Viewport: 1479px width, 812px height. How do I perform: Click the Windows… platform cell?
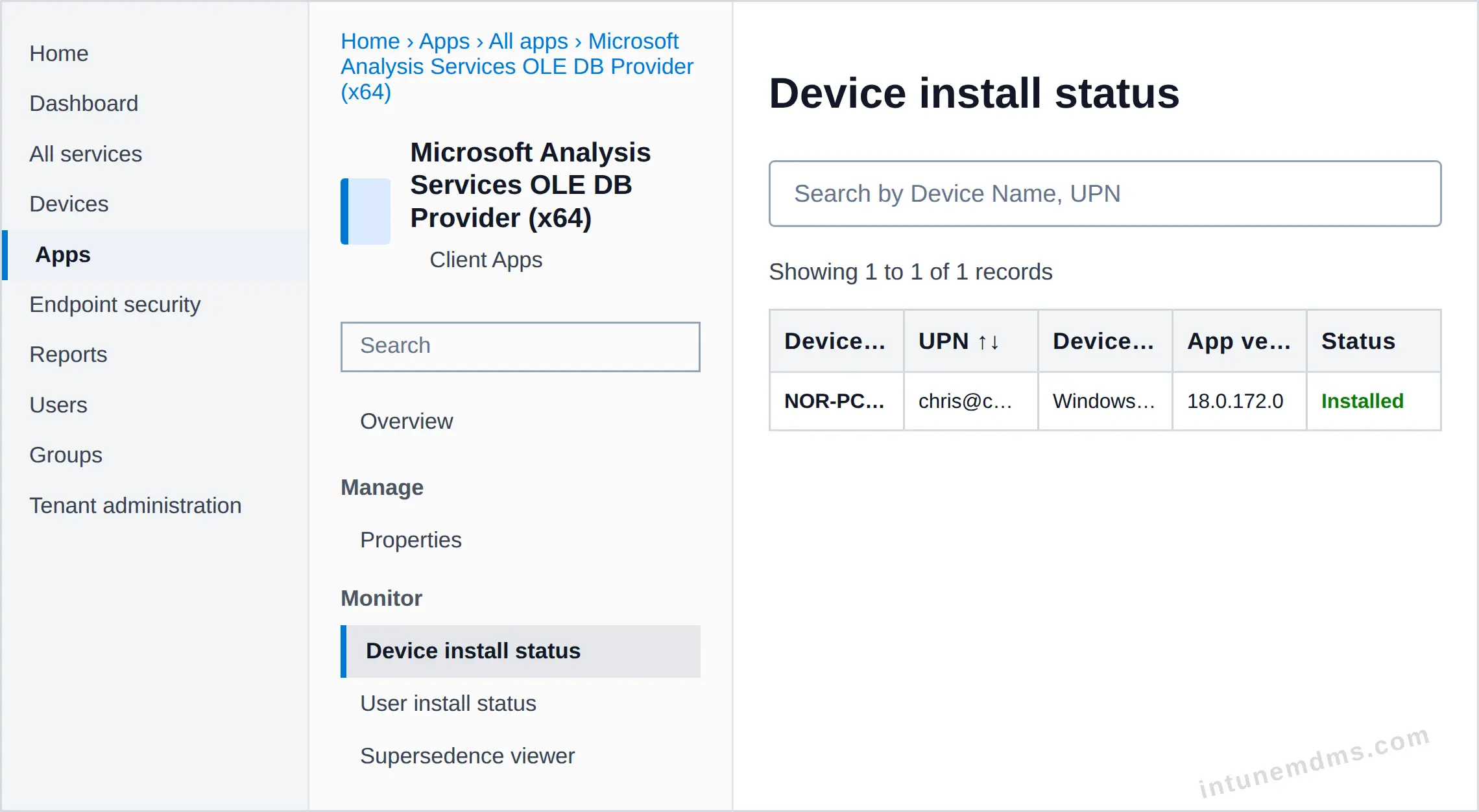click(x=1105, y=401)
